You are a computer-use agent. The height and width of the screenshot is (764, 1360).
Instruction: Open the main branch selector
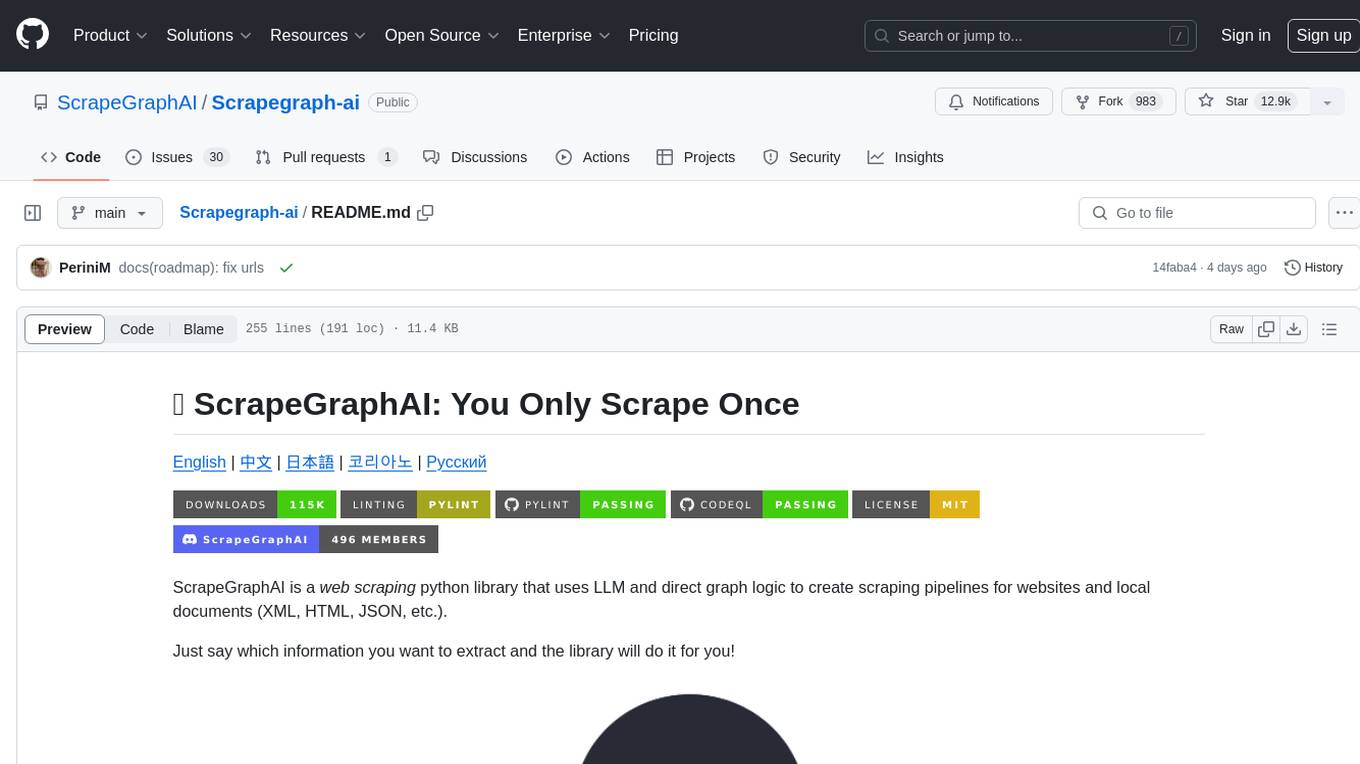(110, 213)
